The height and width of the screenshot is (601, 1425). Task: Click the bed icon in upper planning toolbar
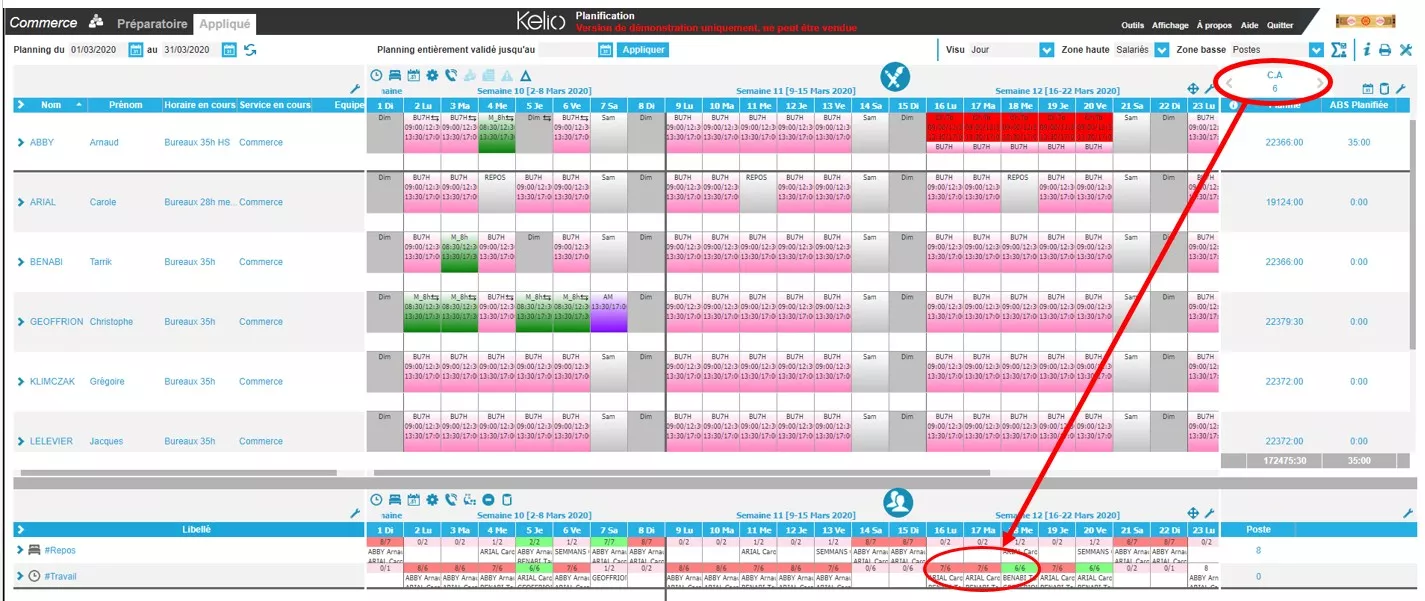(x=394, y=75)
